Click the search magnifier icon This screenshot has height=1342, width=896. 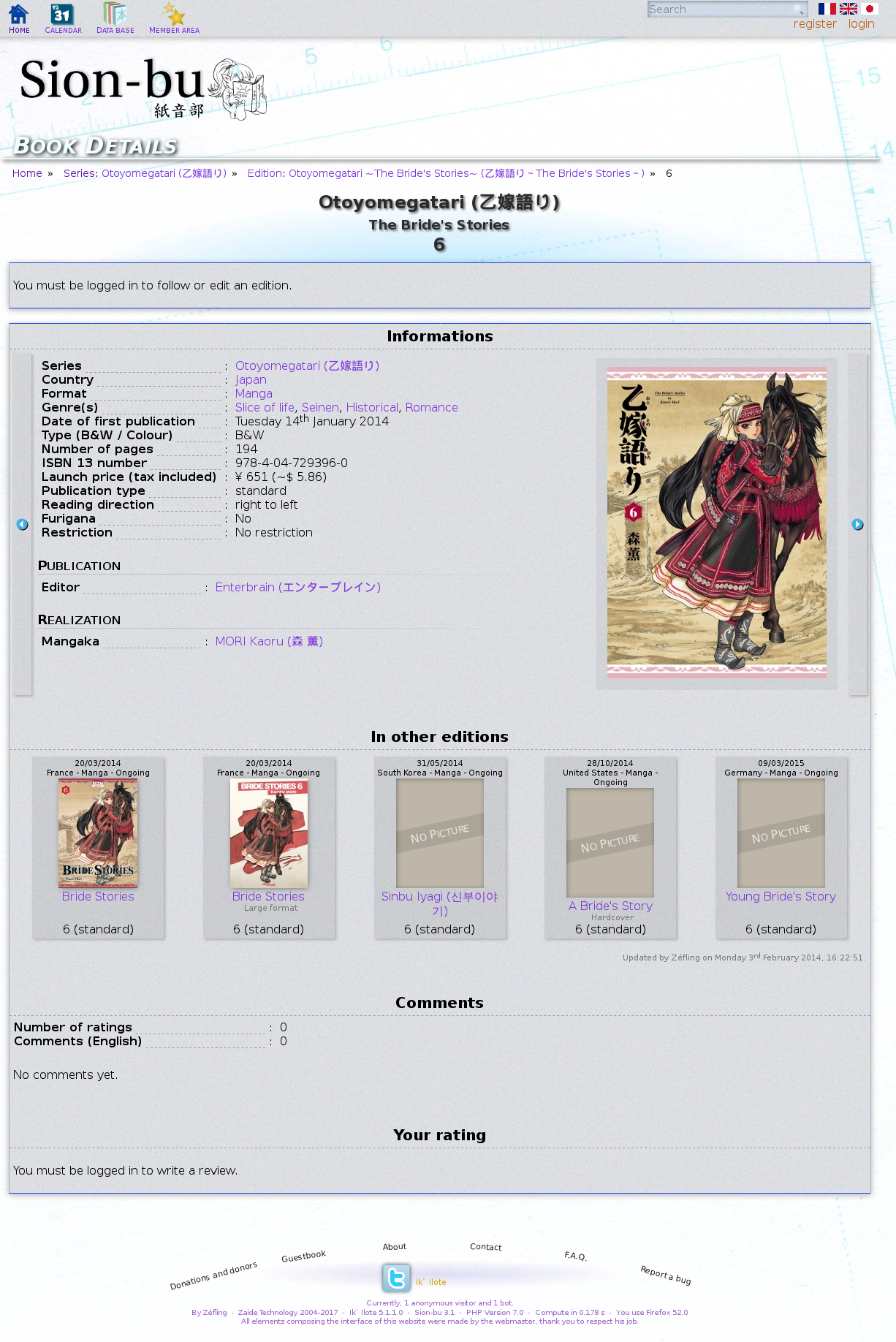point(798,10)
